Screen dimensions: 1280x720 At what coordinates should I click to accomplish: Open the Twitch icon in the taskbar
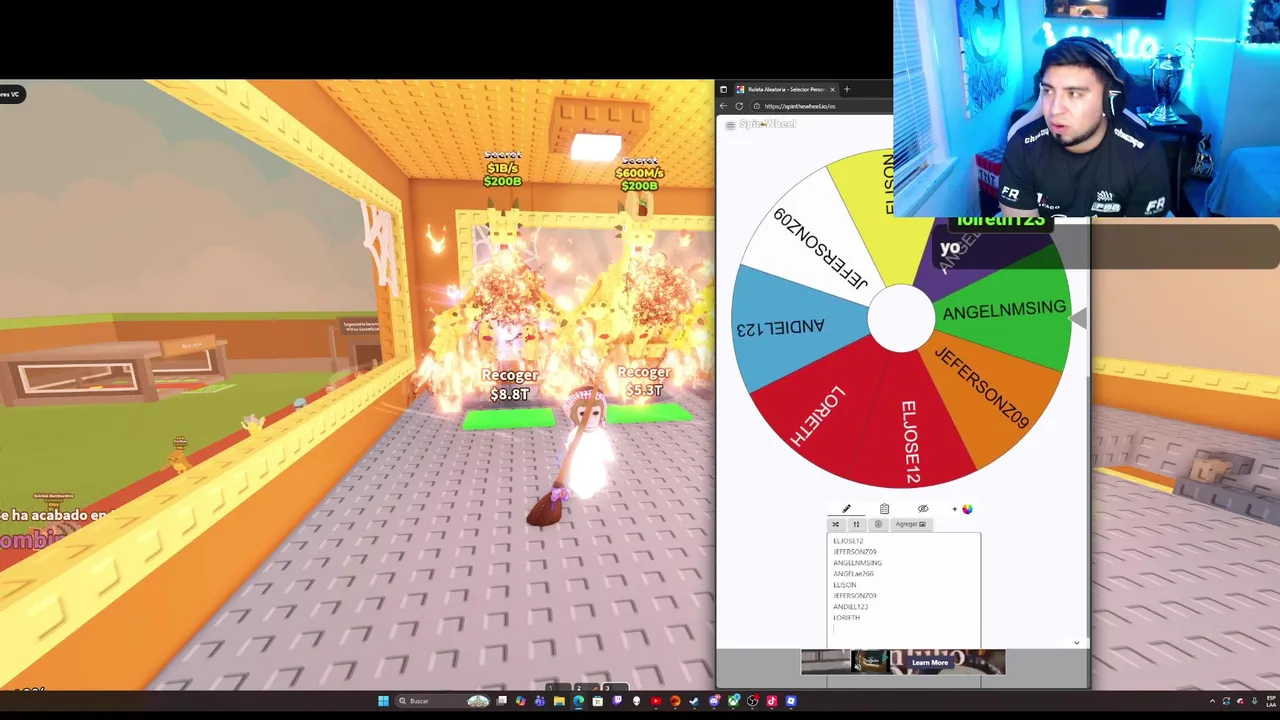point(617,701)
